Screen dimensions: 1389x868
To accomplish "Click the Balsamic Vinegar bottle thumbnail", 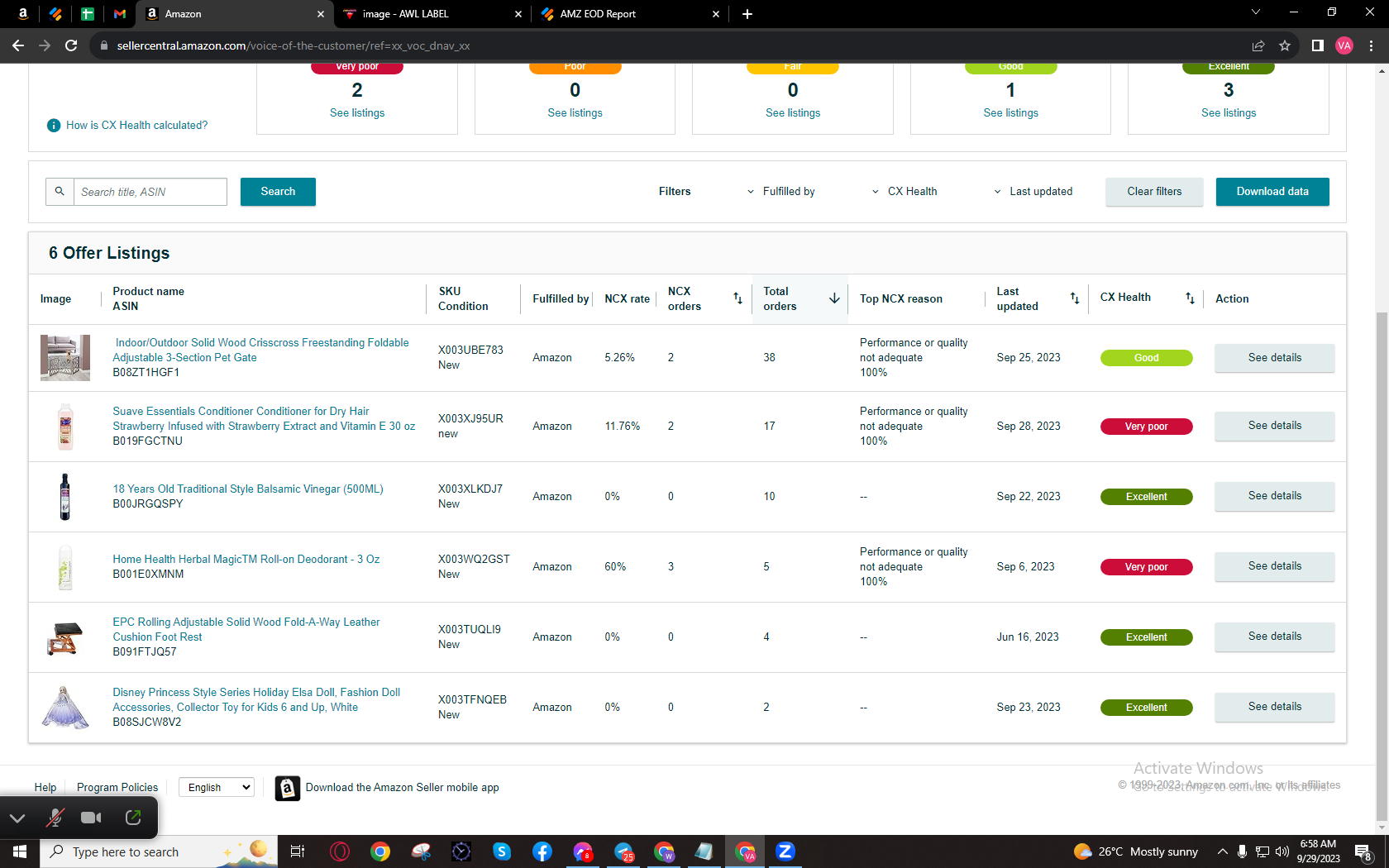I will (x=65, y=497).
